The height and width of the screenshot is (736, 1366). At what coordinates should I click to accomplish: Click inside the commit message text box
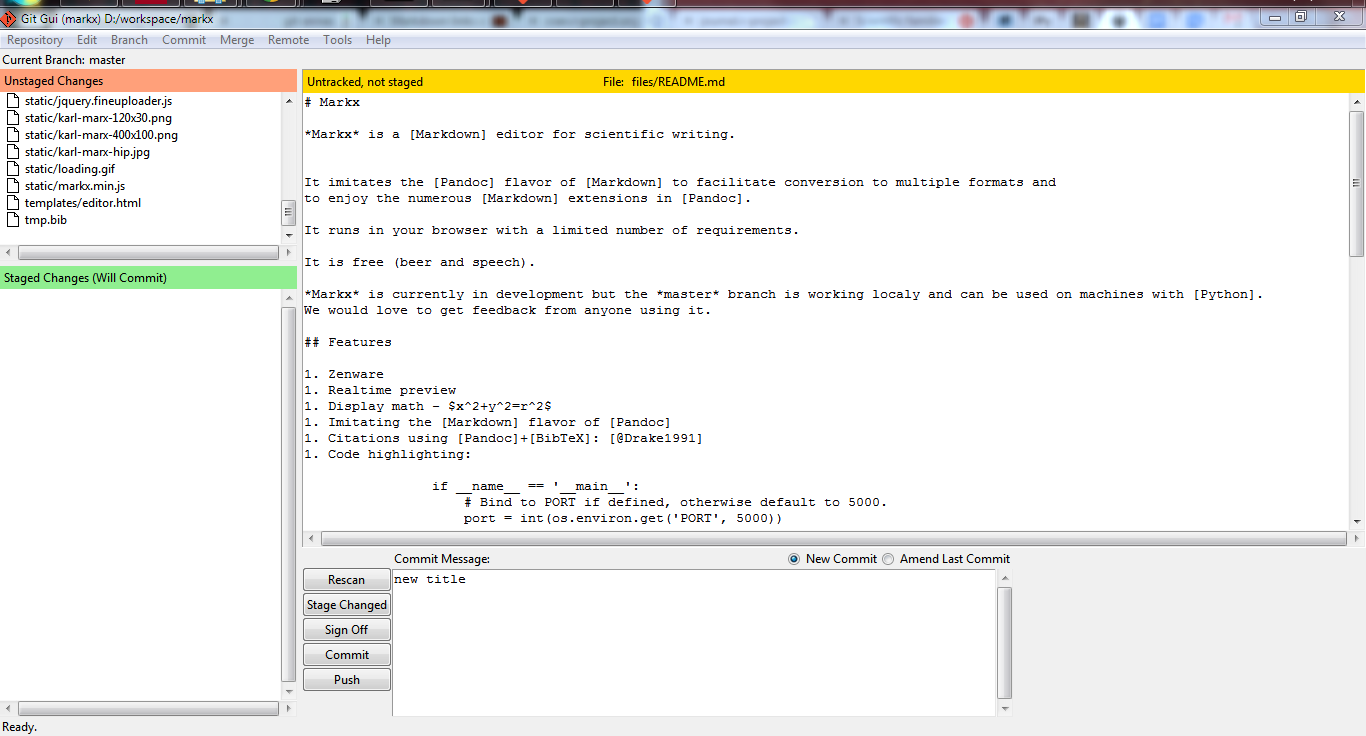pyautogui.click(x=694, y=643)
